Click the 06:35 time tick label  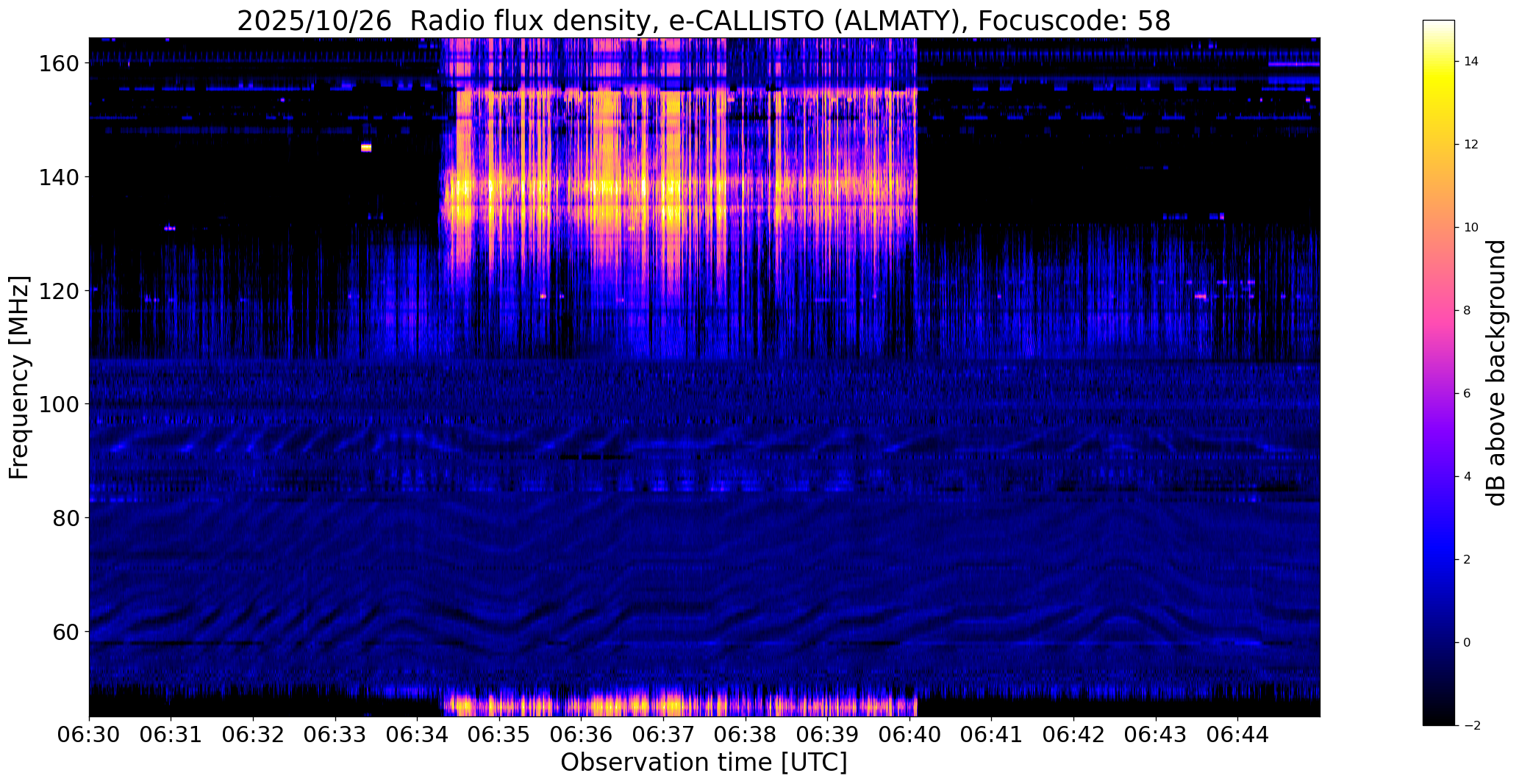tap(499, 733)
